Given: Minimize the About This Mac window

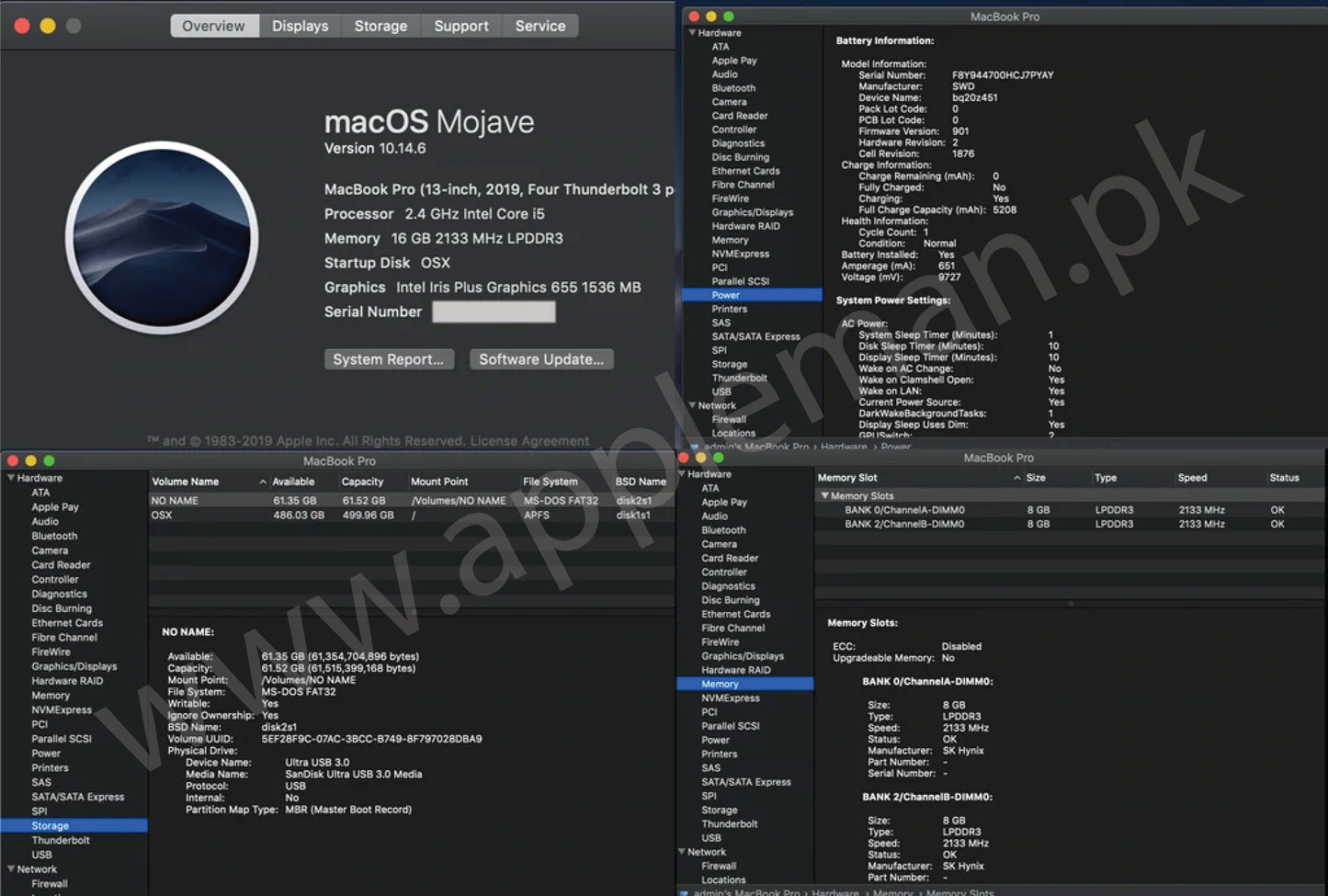Looking at the screenshot, I should coord(48,26).
